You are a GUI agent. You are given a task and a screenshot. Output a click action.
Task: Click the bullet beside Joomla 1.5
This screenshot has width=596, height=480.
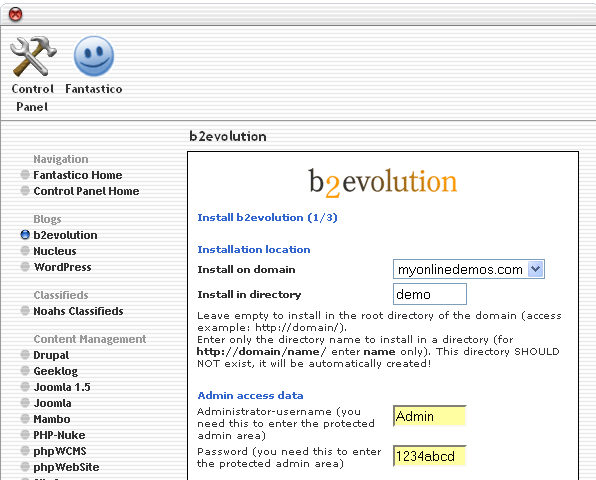pyautogui.click(x=25, y=387)
